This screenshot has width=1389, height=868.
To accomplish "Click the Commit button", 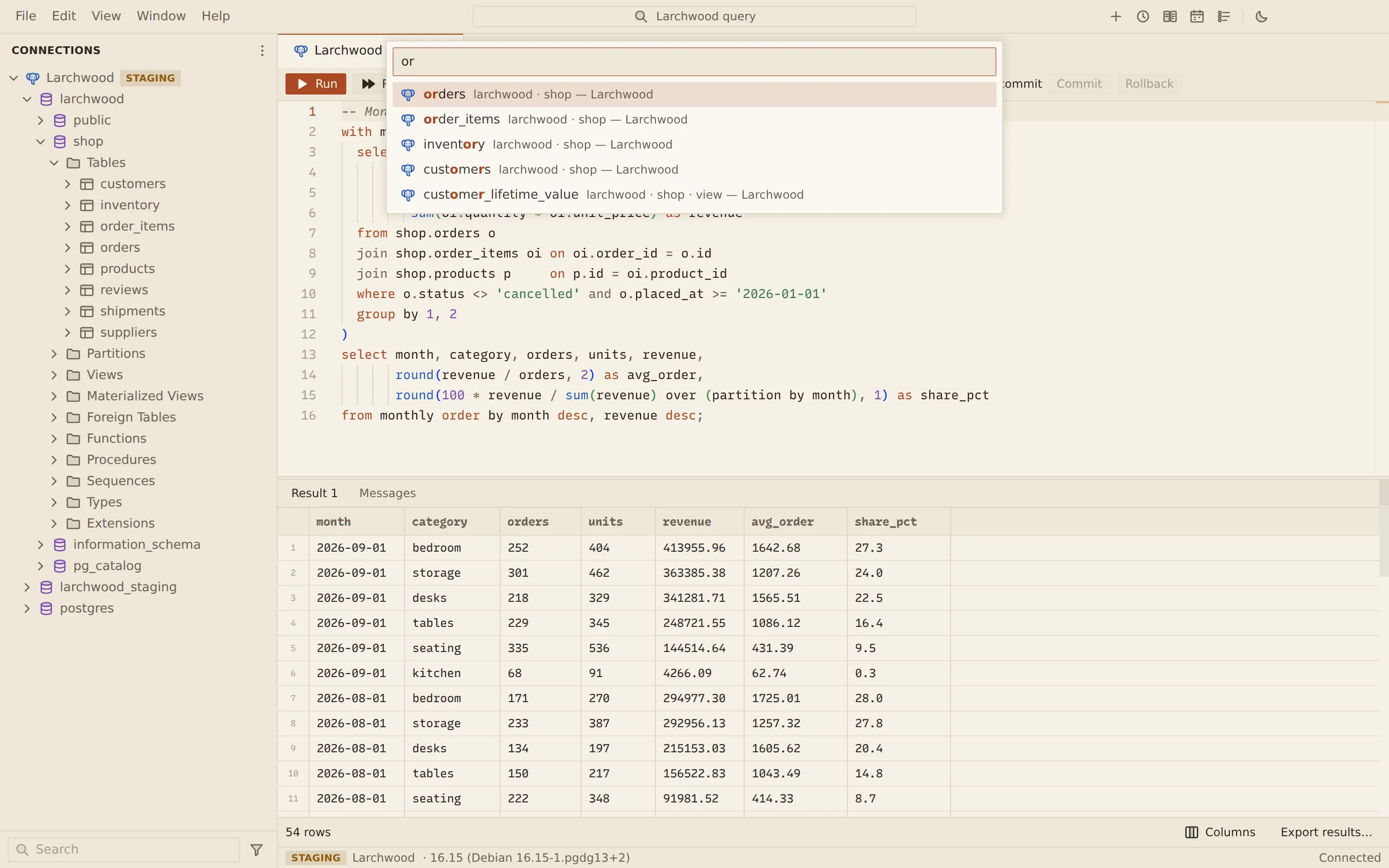I will [x=1079, y=84].
